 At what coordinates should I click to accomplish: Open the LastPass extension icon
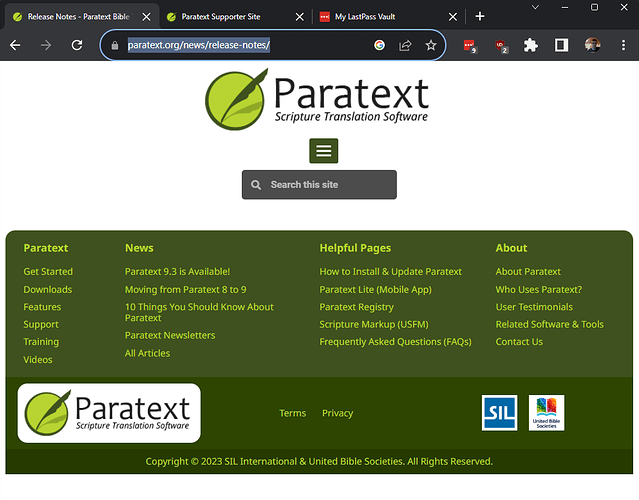470,46
